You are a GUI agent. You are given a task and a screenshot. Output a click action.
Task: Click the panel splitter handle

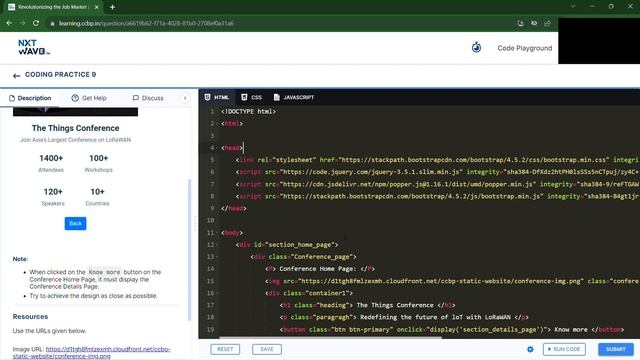(195, 223)
